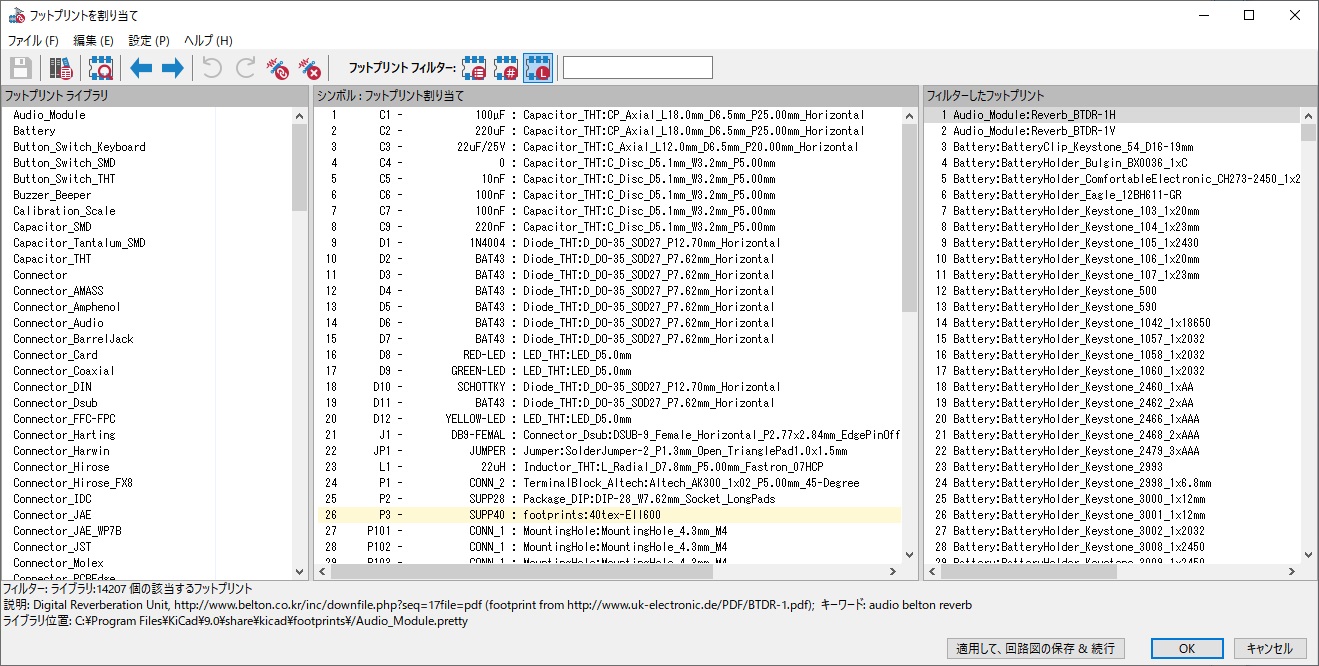Screen dimensions: 1319x666
Task: Select Connector_Dsub in the library list
Action: (55, 403)
